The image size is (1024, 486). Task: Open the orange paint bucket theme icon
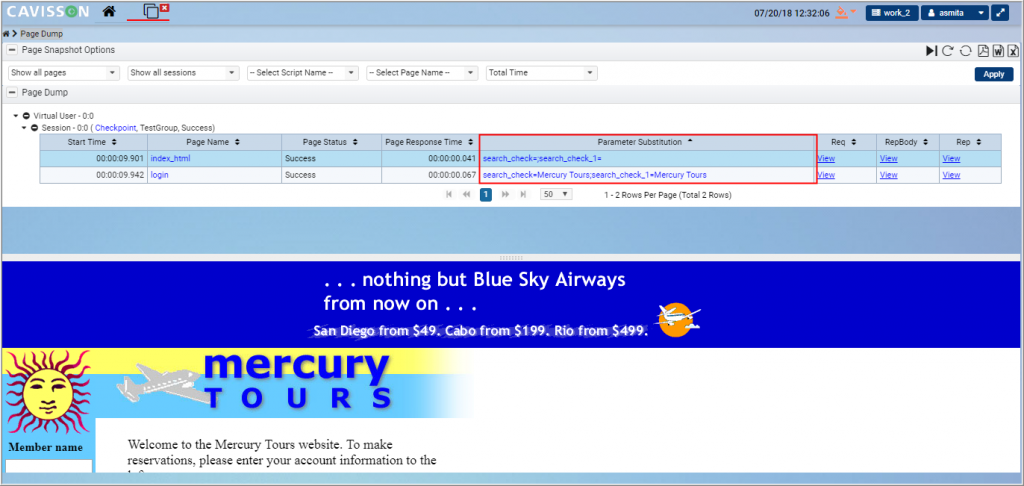(x=842, y=12)
